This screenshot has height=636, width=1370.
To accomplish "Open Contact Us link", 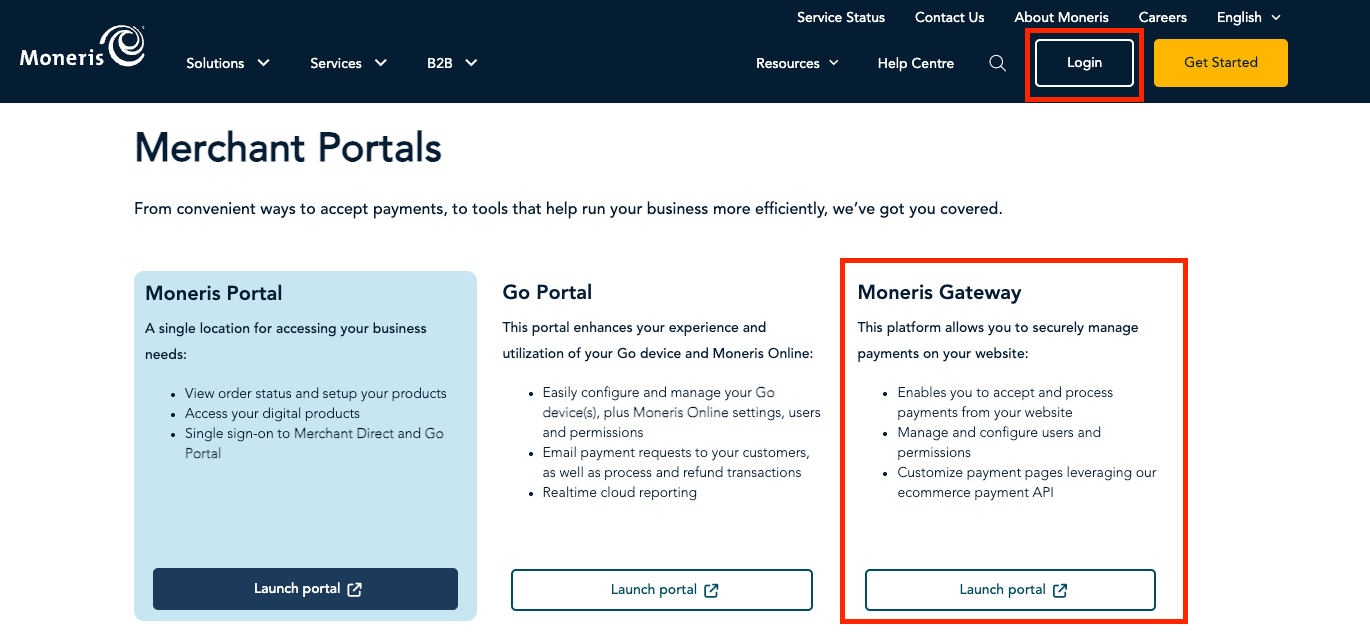I will (949, 17).
